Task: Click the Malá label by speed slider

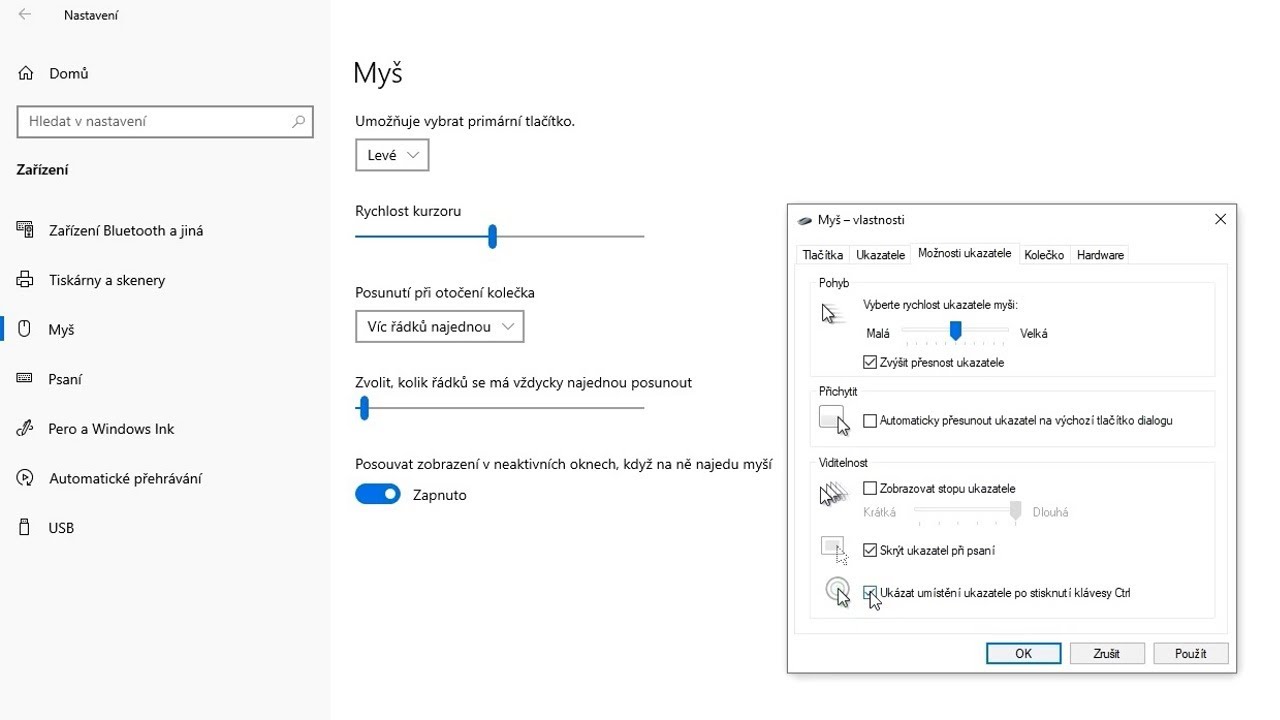Action: click(878, 333)
